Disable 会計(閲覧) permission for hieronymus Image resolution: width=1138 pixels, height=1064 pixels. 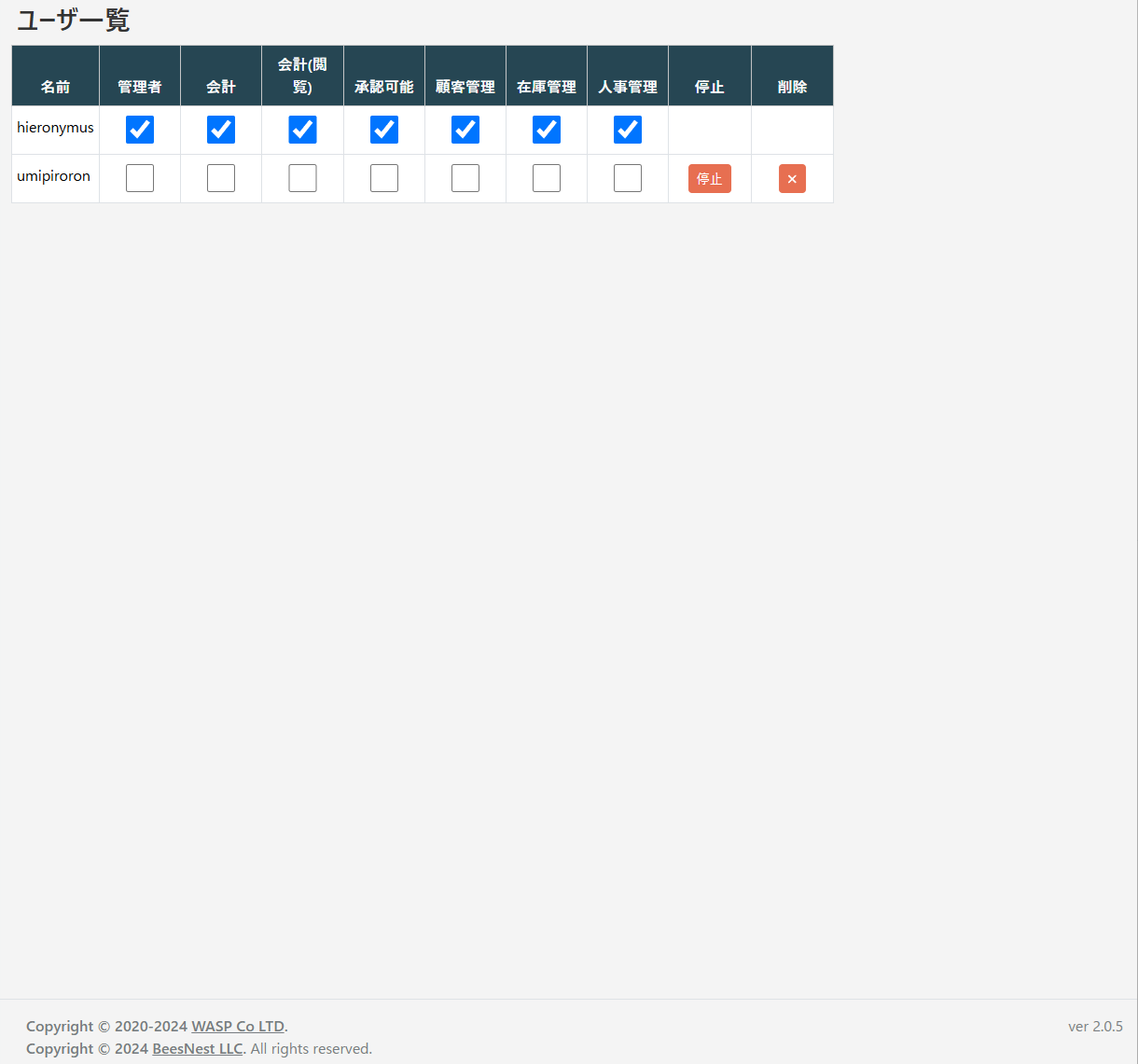click(302, 130)
